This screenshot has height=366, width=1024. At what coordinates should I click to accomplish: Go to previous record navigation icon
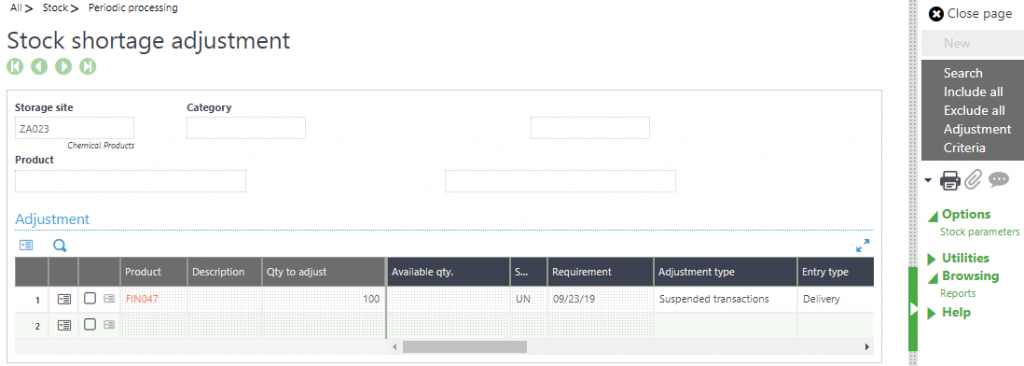click(39, 66)
